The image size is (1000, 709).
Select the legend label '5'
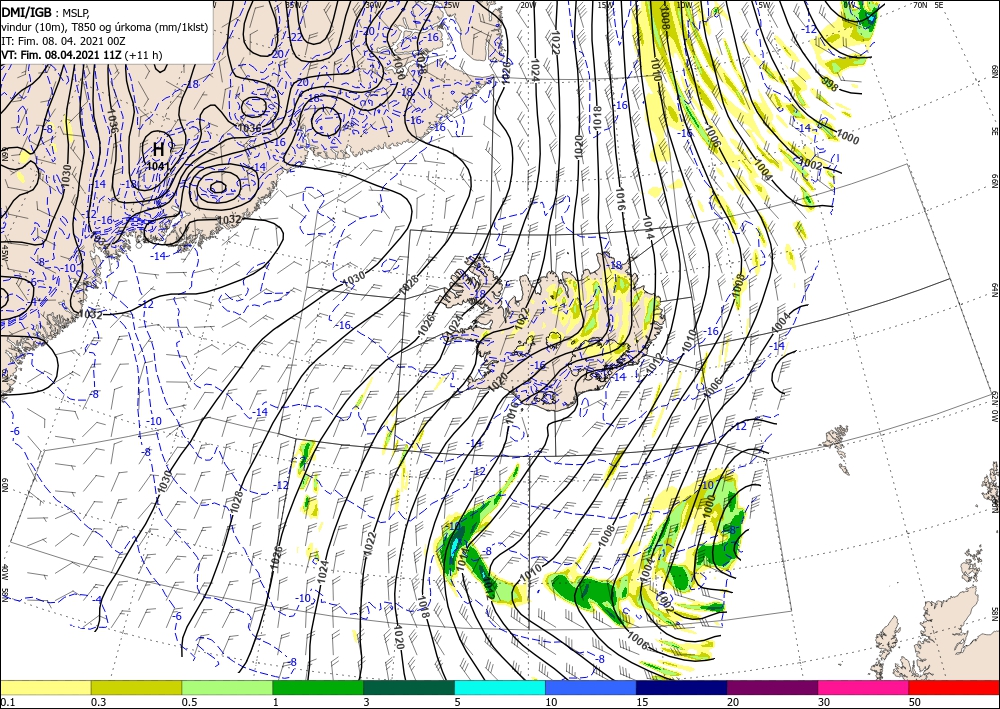457,702
